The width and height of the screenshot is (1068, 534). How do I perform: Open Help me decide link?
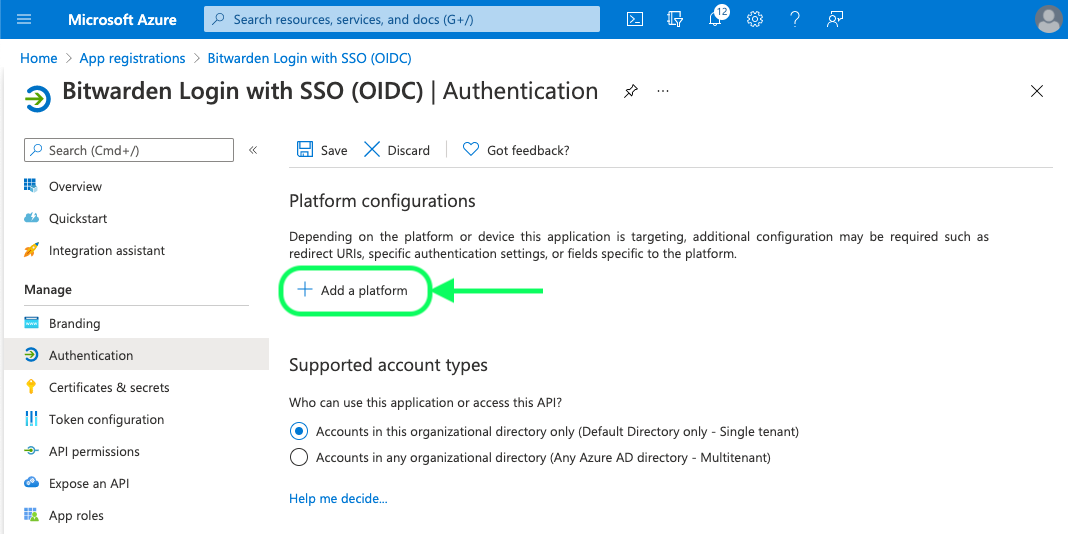339,499
